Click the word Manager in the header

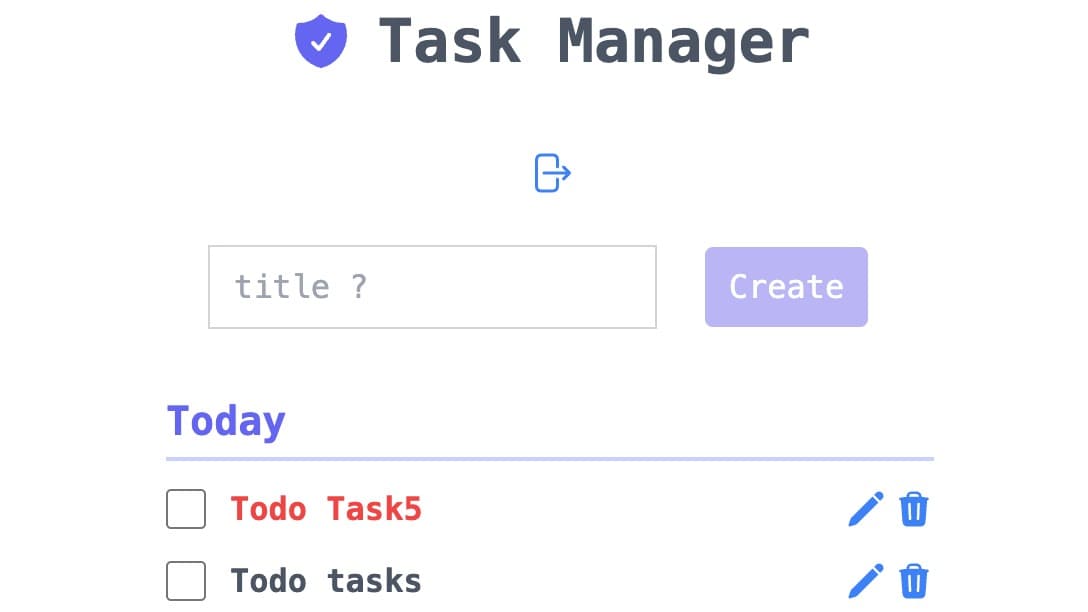tap(684, 42)
